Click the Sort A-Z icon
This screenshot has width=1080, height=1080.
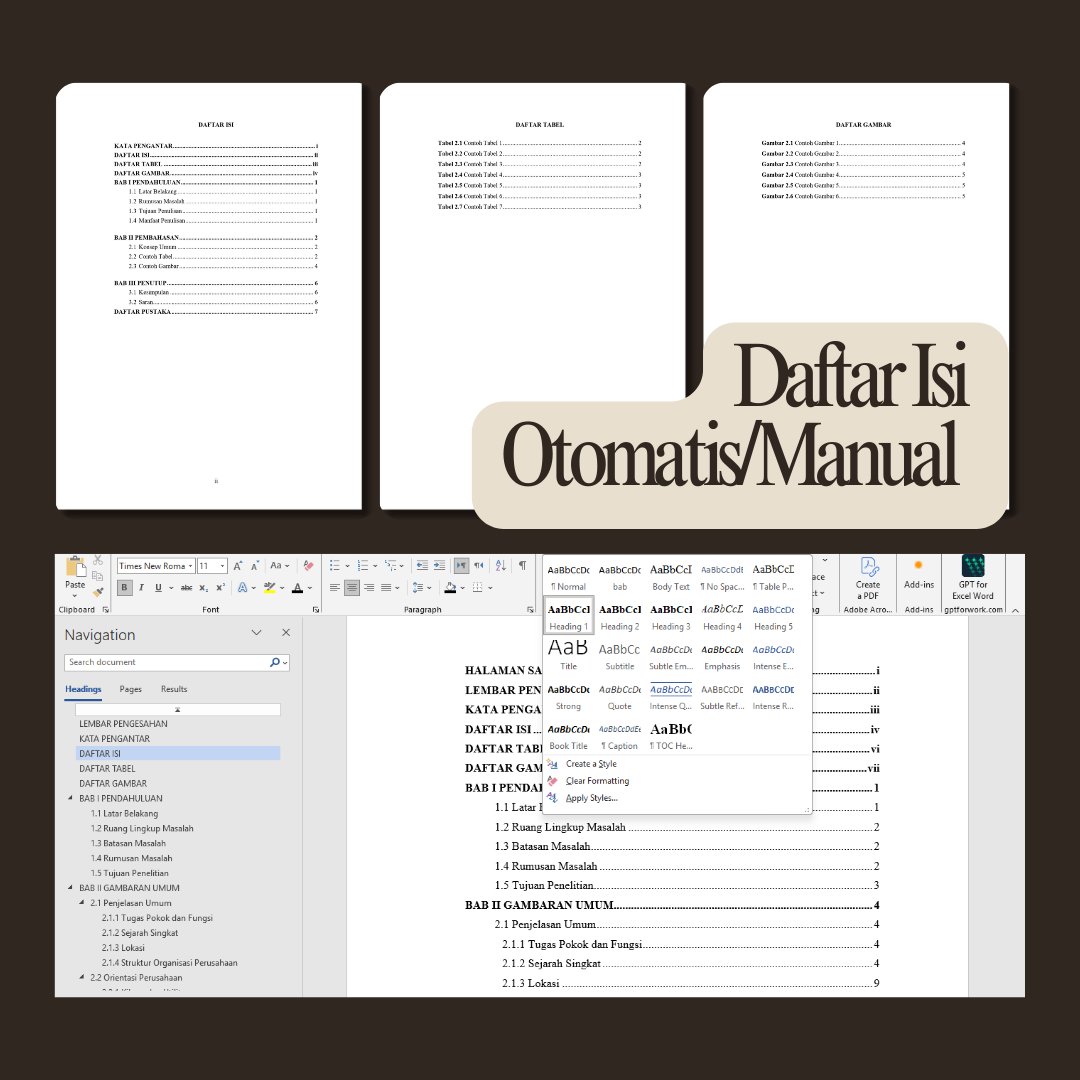pos(501,565)
